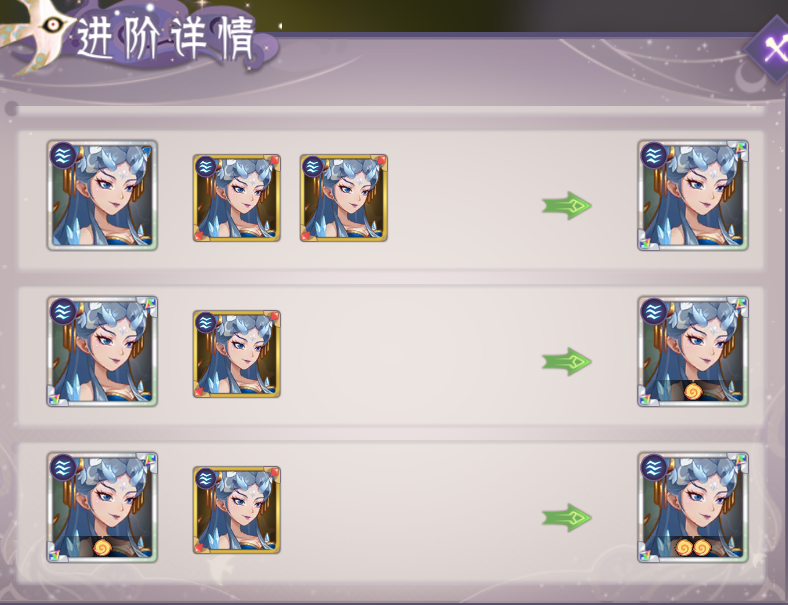The width and height of the screenshot is (788, 605).
Task: Tap the single orange swirl on the middle-row result
Action: (693, 391)
